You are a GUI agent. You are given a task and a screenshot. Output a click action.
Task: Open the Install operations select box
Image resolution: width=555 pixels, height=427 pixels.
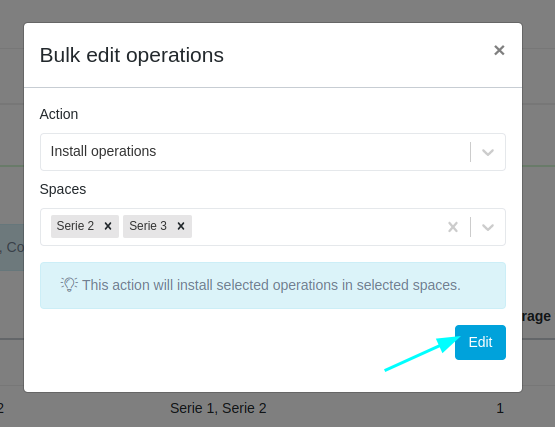(273, 152)
